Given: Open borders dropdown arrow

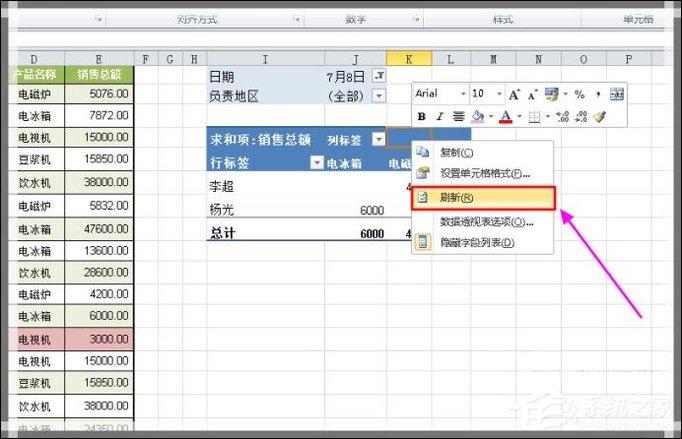Looking at the screenshot, I should coord(548,117).
